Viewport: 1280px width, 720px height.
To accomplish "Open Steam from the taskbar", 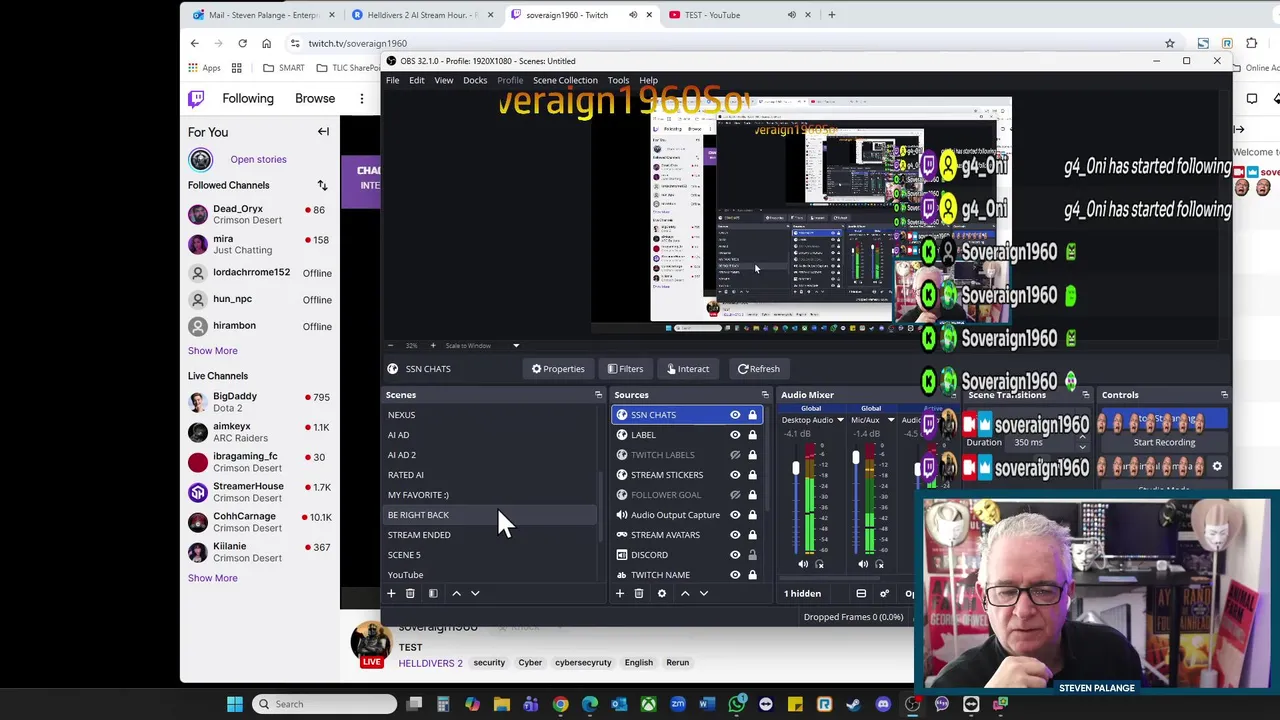I will 854,704.
